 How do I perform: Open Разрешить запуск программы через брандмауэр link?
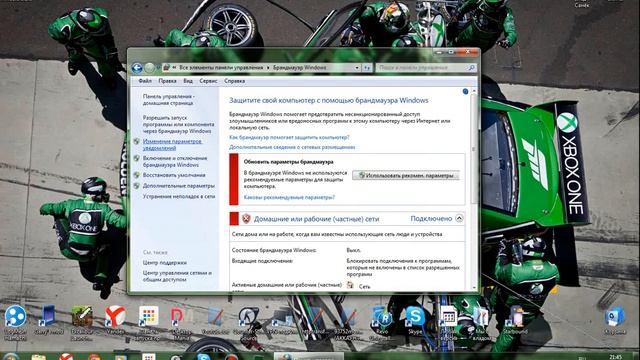point(178,124)
